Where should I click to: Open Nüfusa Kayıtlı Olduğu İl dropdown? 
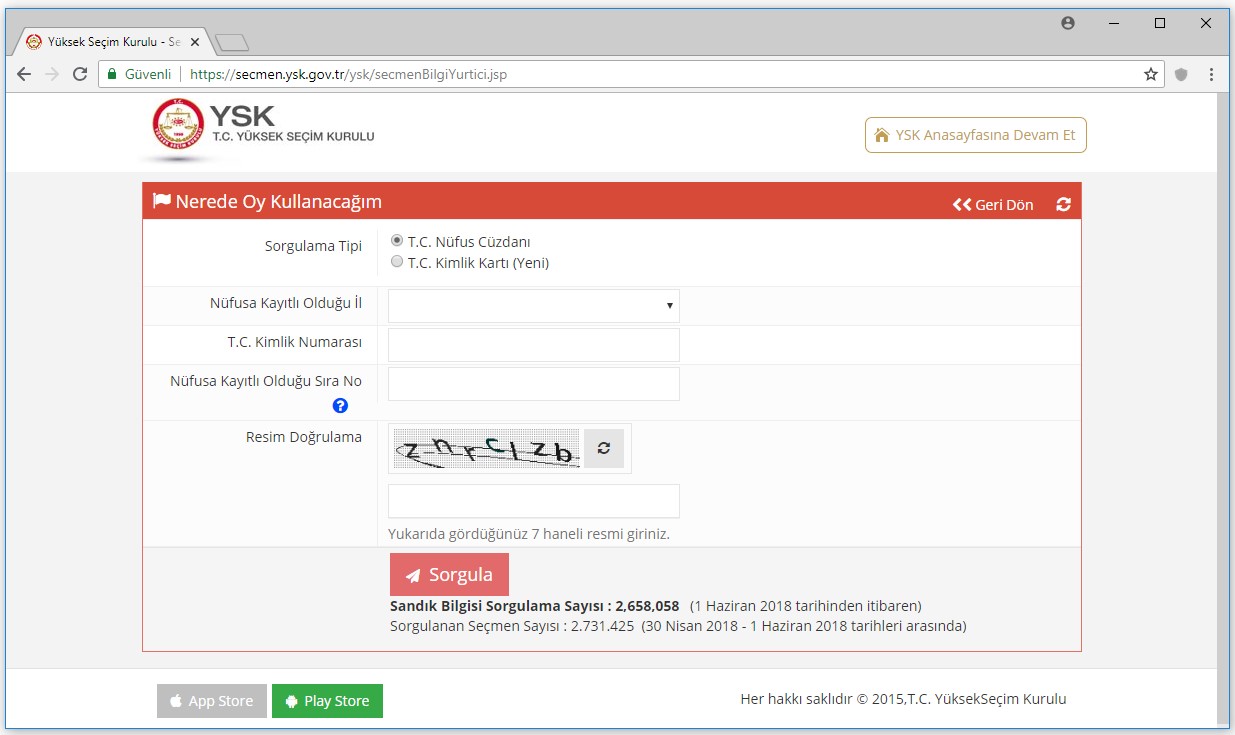[533, 306]
